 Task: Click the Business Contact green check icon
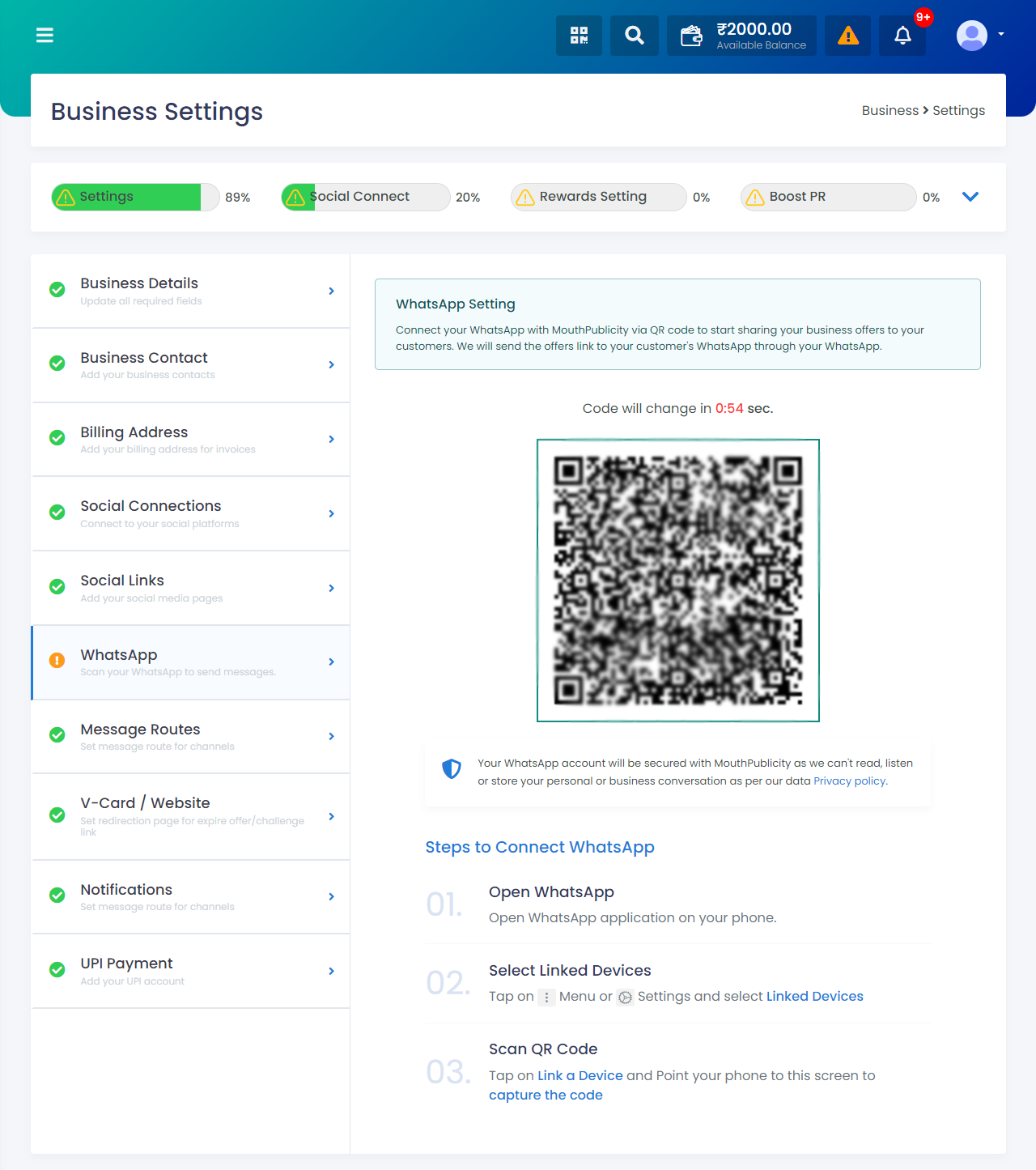(x=57, y=364)
